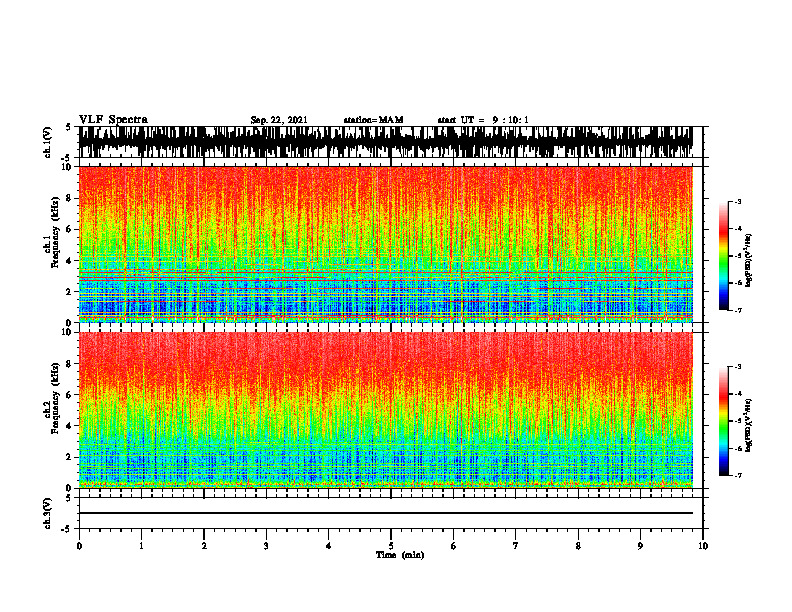The width and height of the screenshot is (792, 612).
Task: Click the time axis tick label "0"
Action: coord(79,546)
